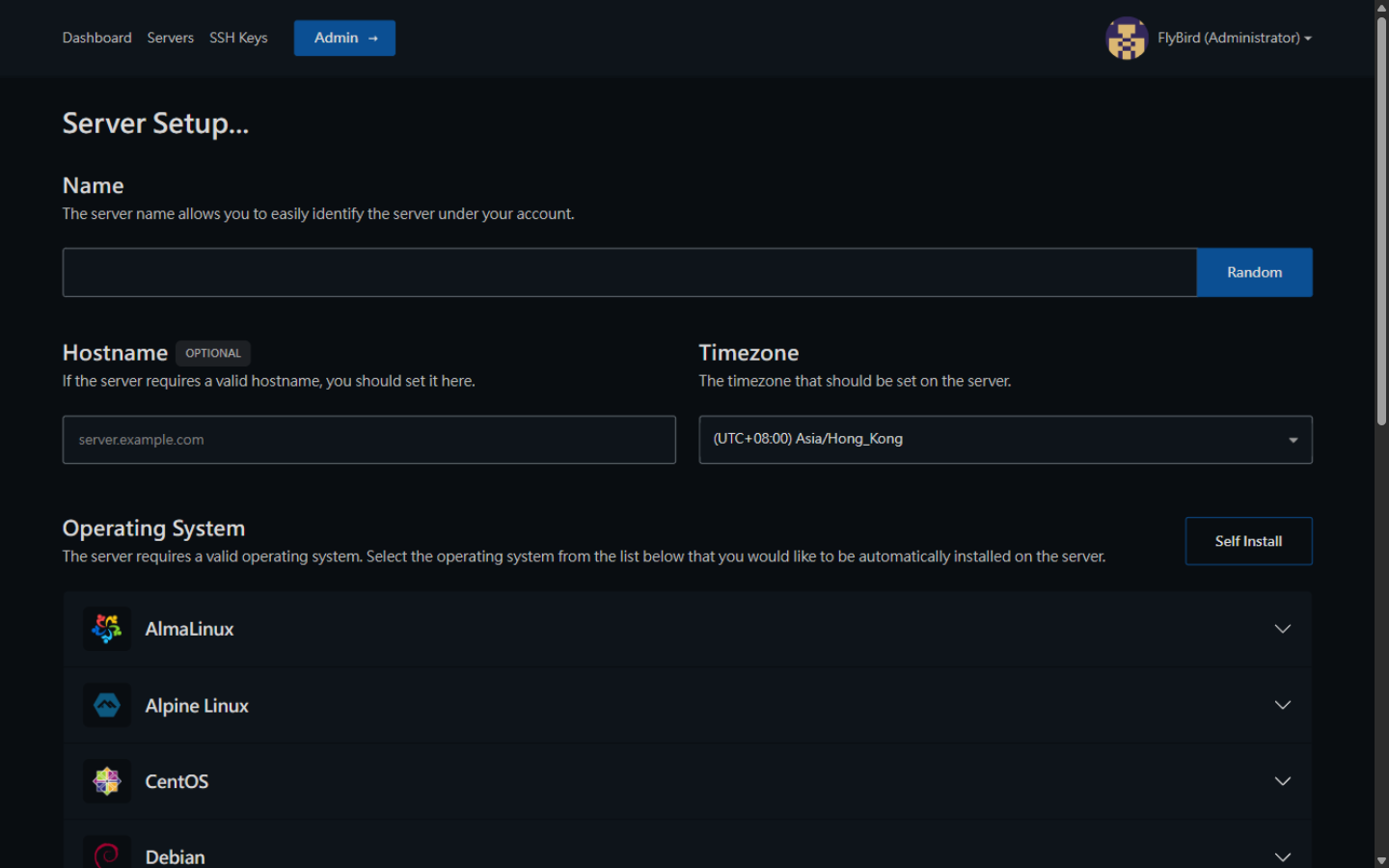
Task: Expand the AlmaLinux version chevron
Action: coord(1283,629)
